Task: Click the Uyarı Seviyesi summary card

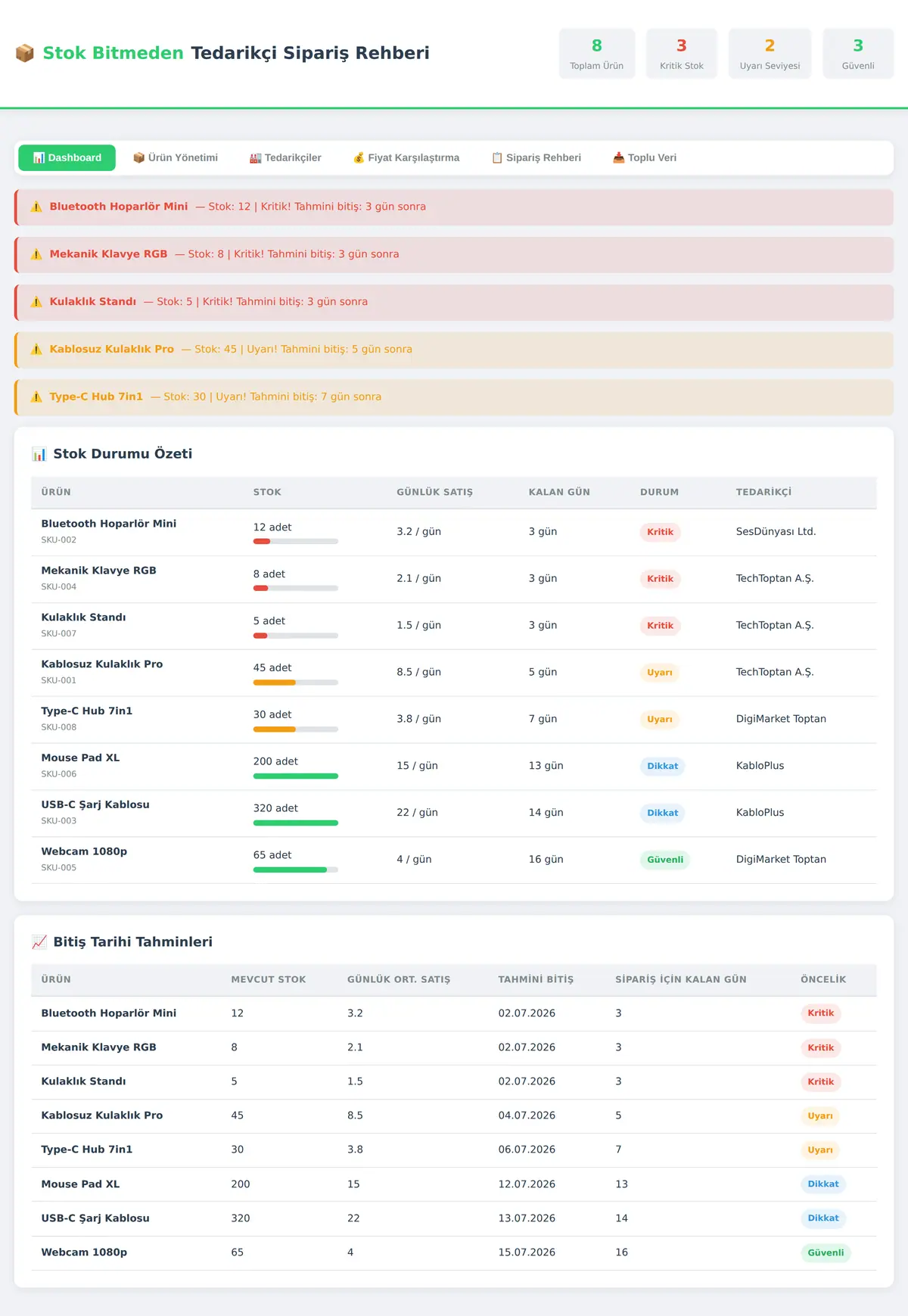Action: tap(770, 54)
